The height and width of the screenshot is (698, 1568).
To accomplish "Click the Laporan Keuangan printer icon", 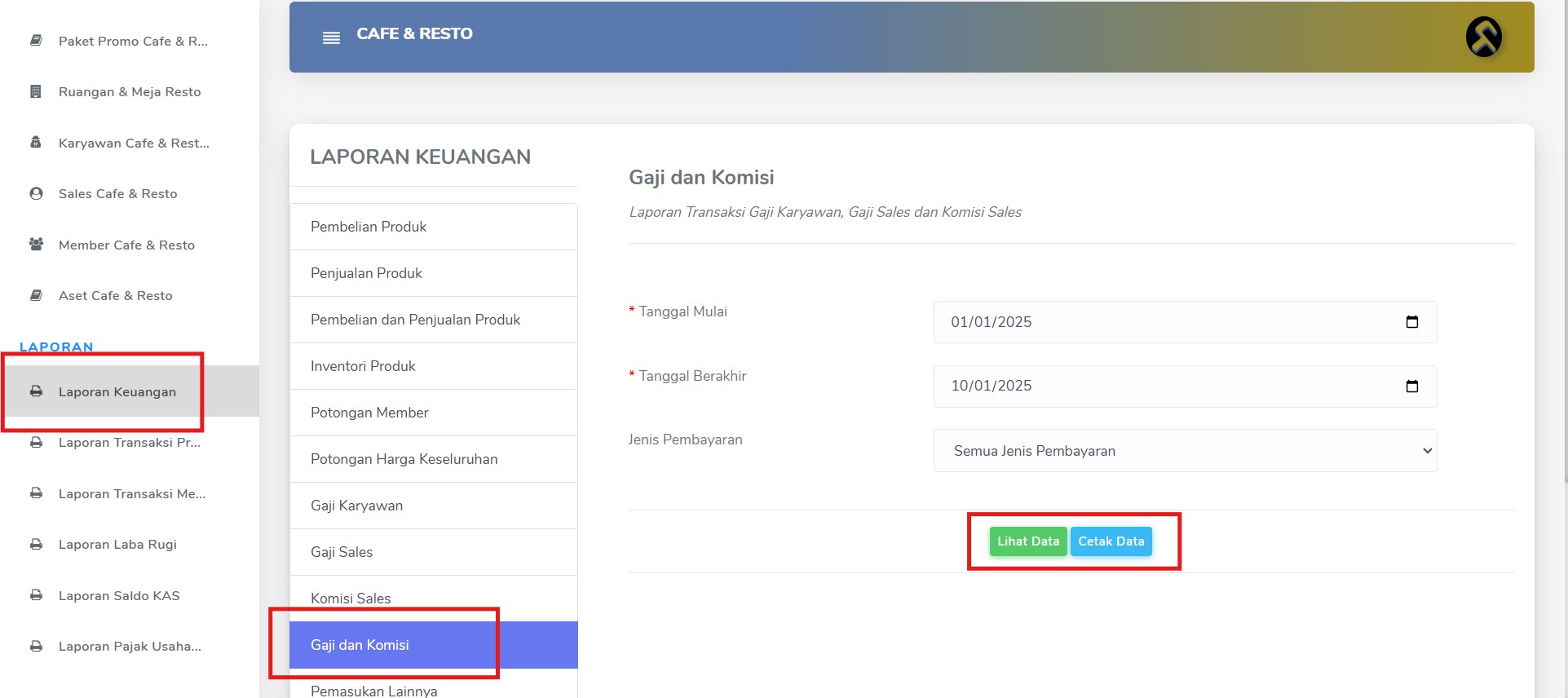I will tap(36, 391).
